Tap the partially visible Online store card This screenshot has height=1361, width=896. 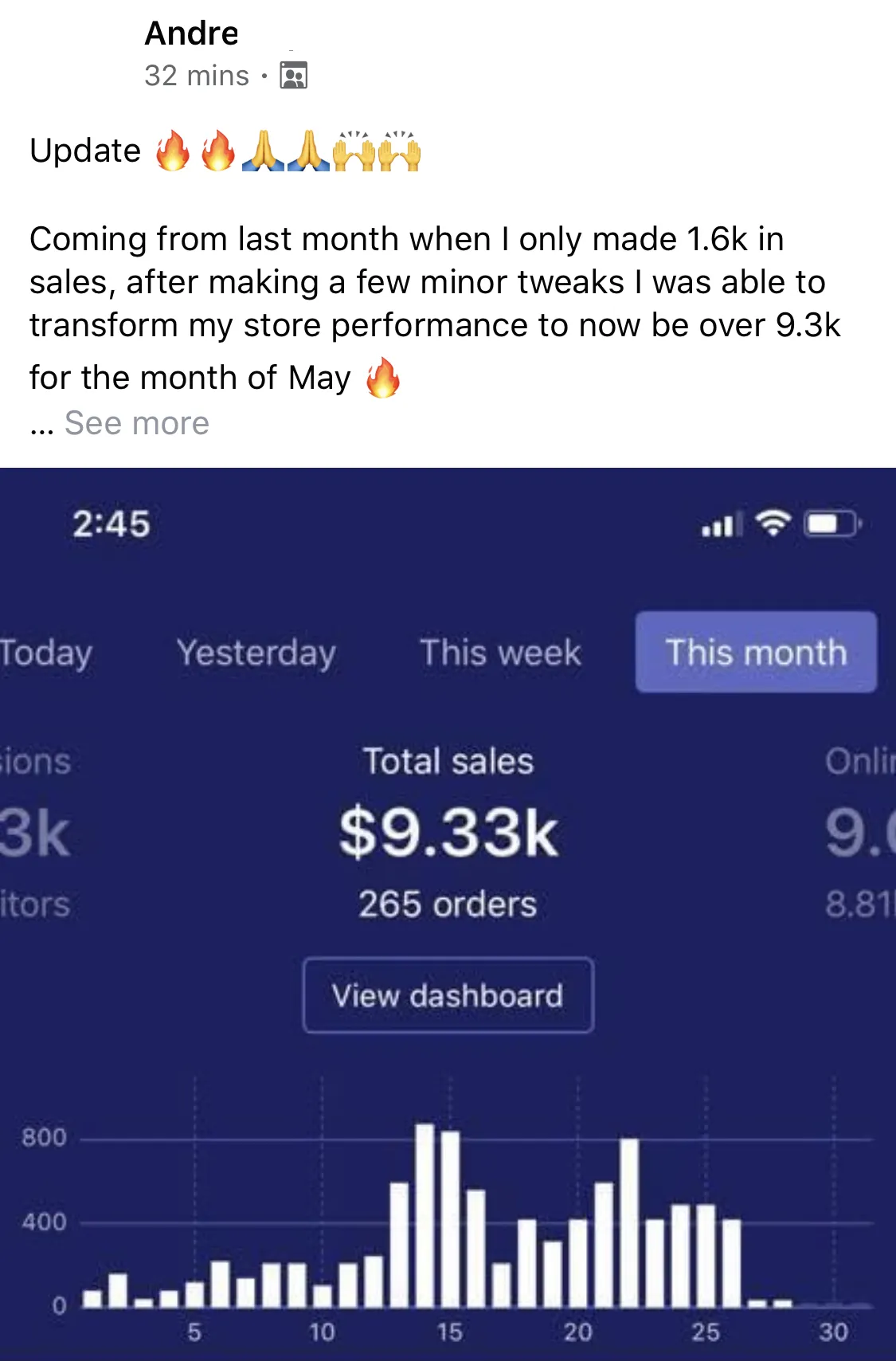coord(860,833)
